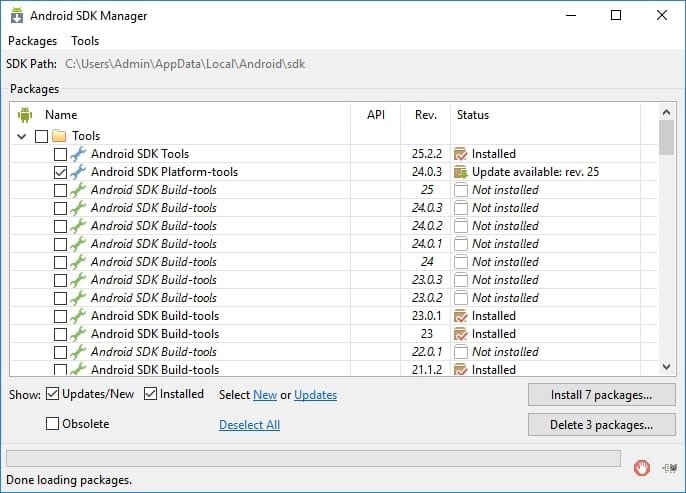Click the Android SDK Platform-tools wrench icon
The width and height of the screenshot is (686, 493).
(78, 172)
